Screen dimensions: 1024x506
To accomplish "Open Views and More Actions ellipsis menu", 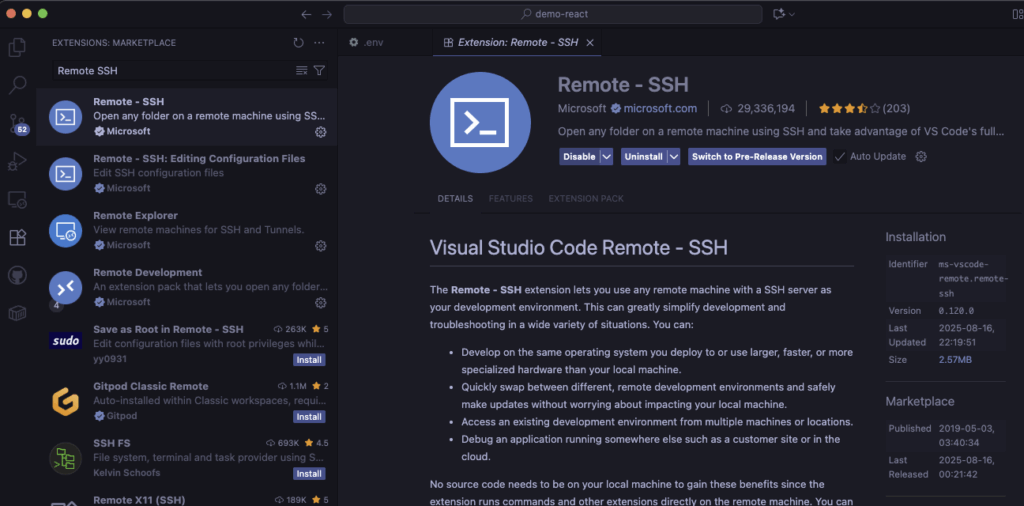I will (x=319, y=43).
